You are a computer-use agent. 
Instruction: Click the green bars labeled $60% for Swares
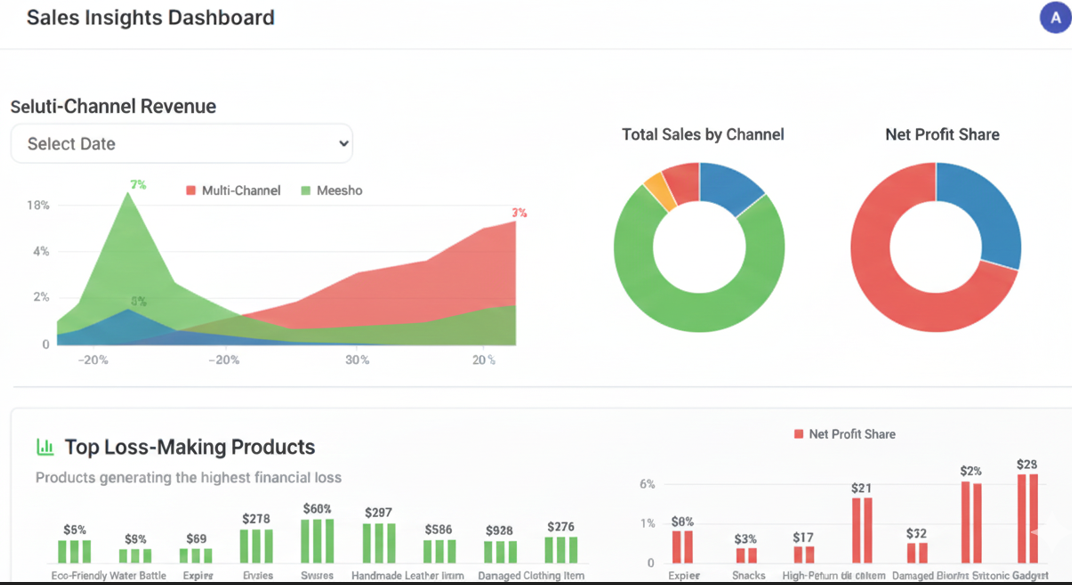click(x=317, y=541)
